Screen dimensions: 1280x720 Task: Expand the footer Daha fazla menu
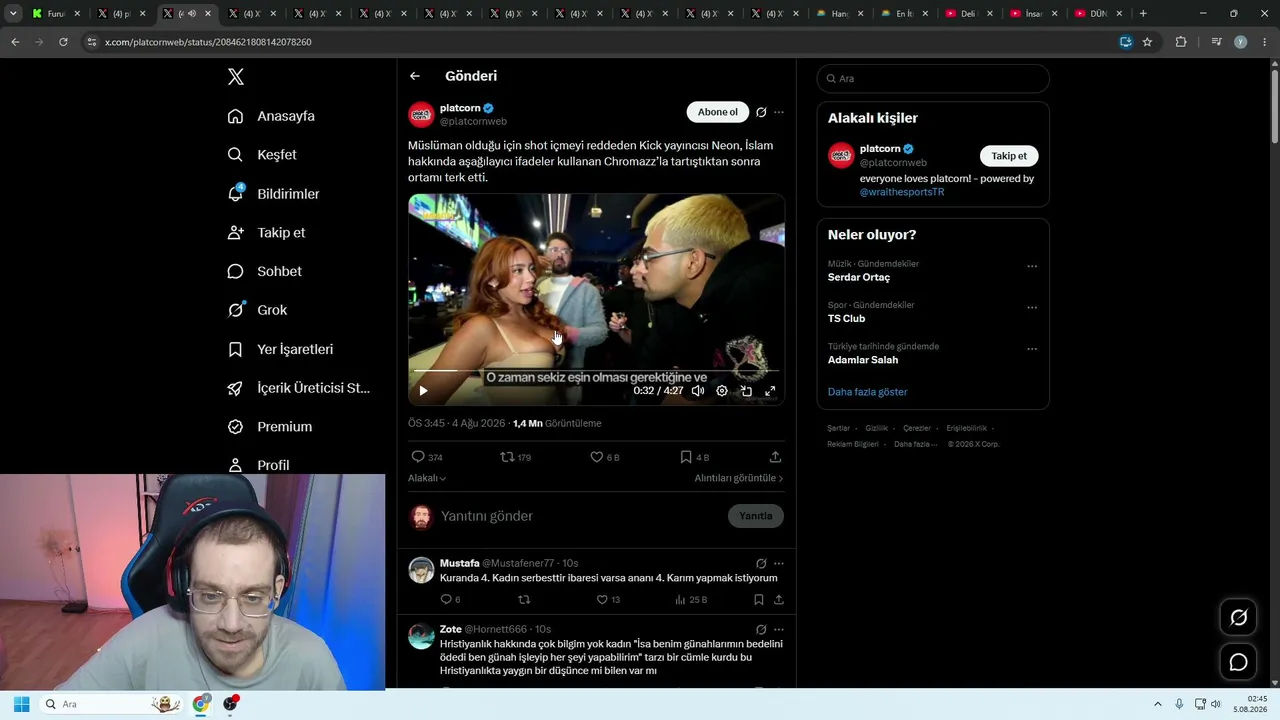[x=914, y=444]
